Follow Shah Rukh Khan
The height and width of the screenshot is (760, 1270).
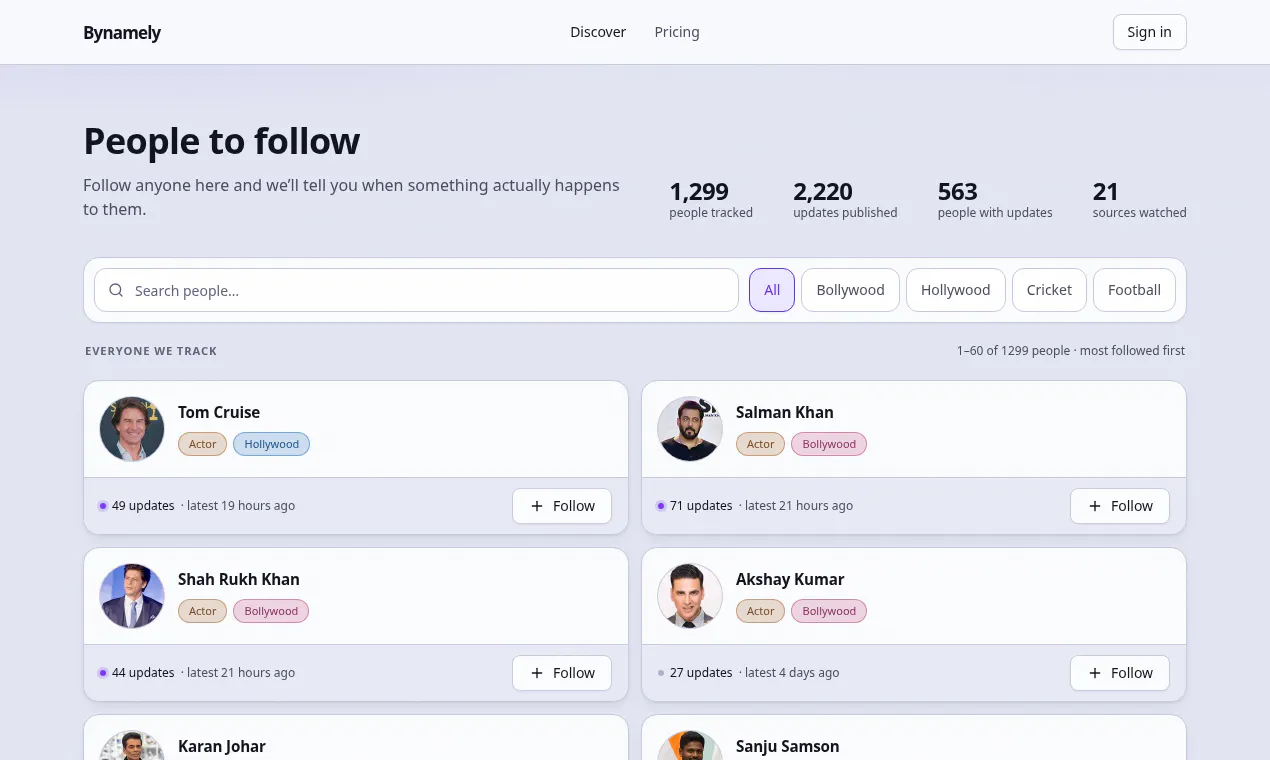562,673
